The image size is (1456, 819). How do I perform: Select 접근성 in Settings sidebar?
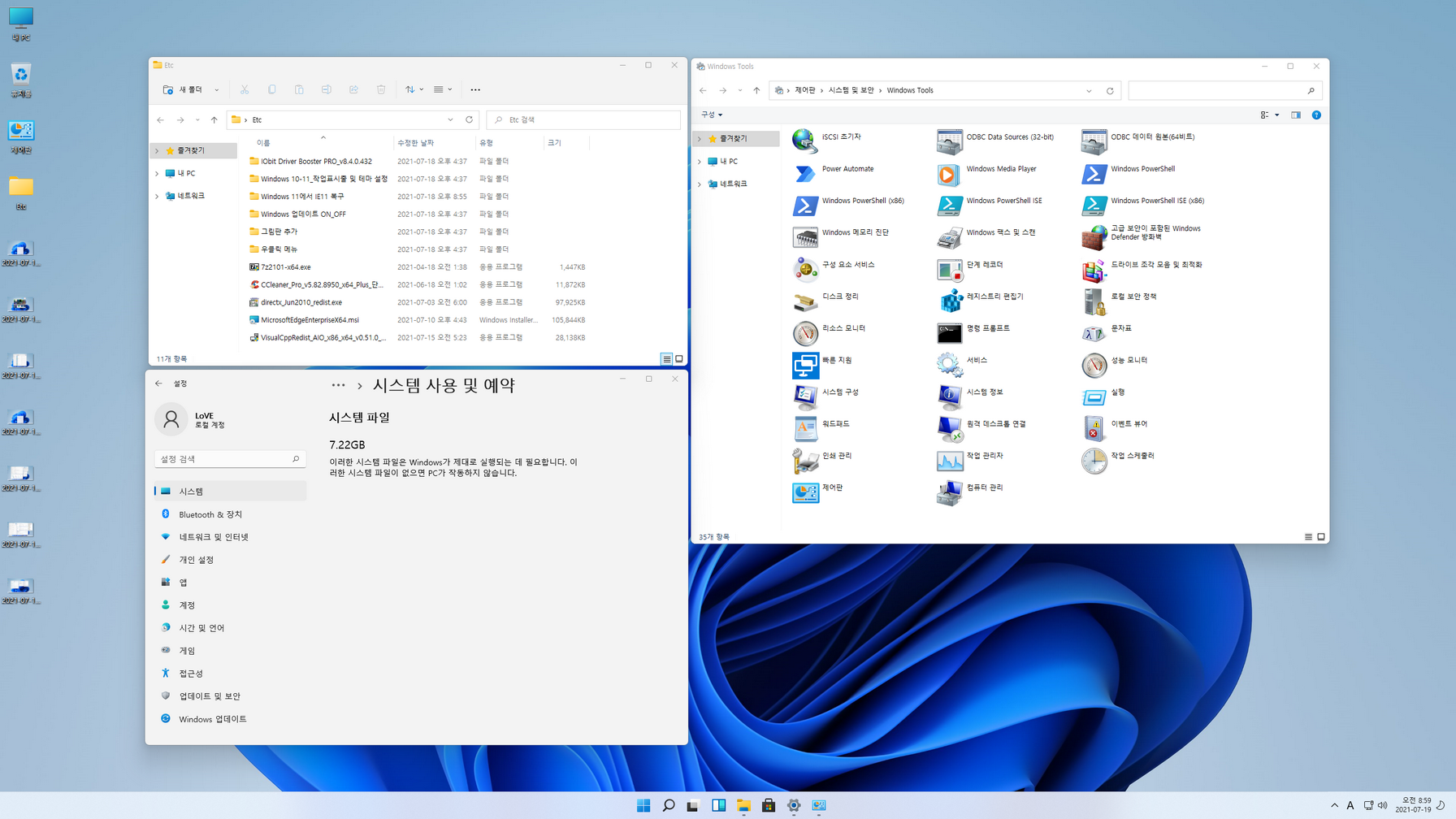[230, 674]
